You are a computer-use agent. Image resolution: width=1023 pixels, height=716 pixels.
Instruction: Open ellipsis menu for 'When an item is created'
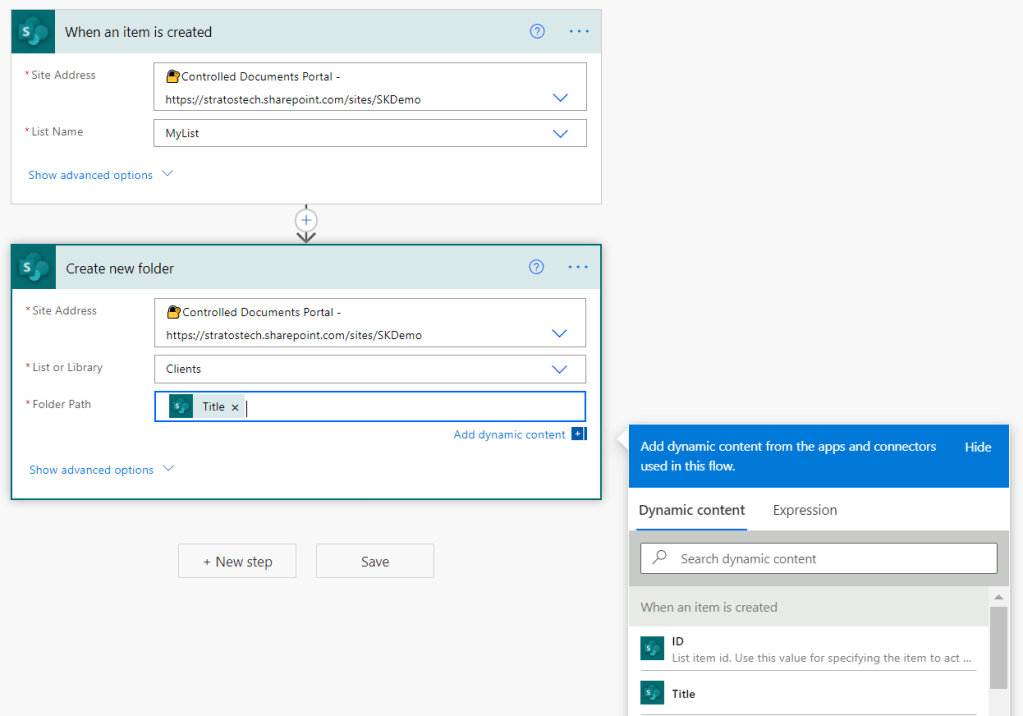point(579,31)
